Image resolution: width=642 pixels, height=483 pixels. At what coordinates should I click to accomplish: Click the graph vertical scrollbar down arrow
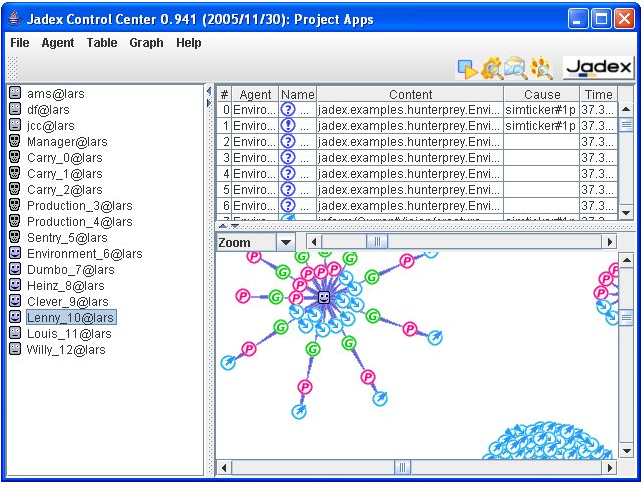point(626,451)
